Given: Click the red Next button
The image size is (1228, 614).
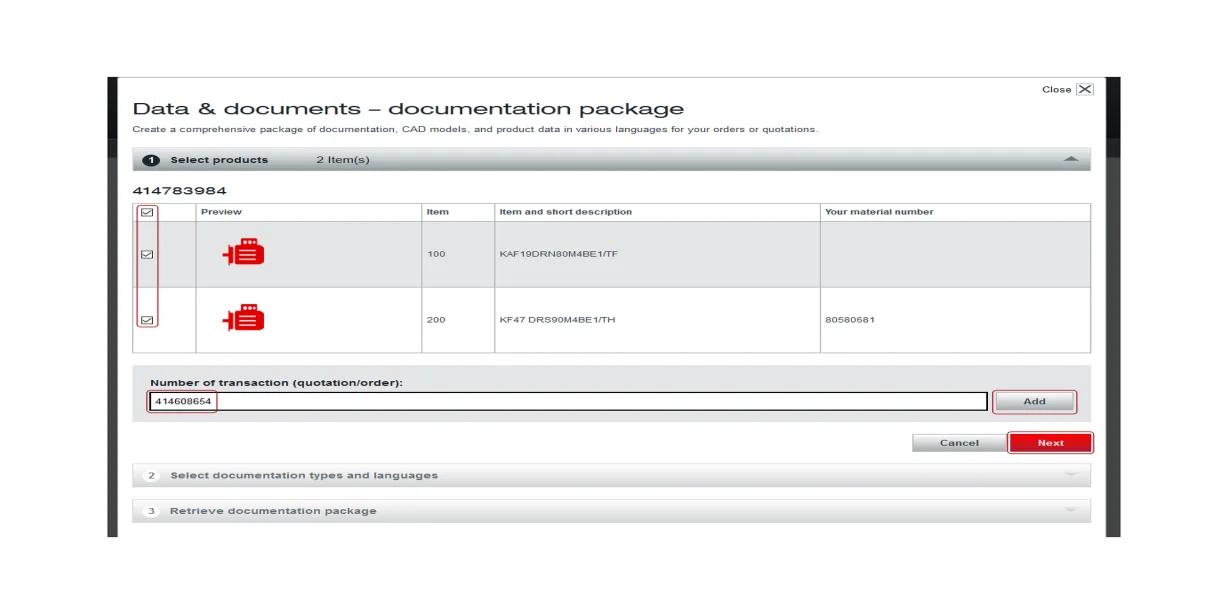Looking at the screenshot, I should point(1050,442).
